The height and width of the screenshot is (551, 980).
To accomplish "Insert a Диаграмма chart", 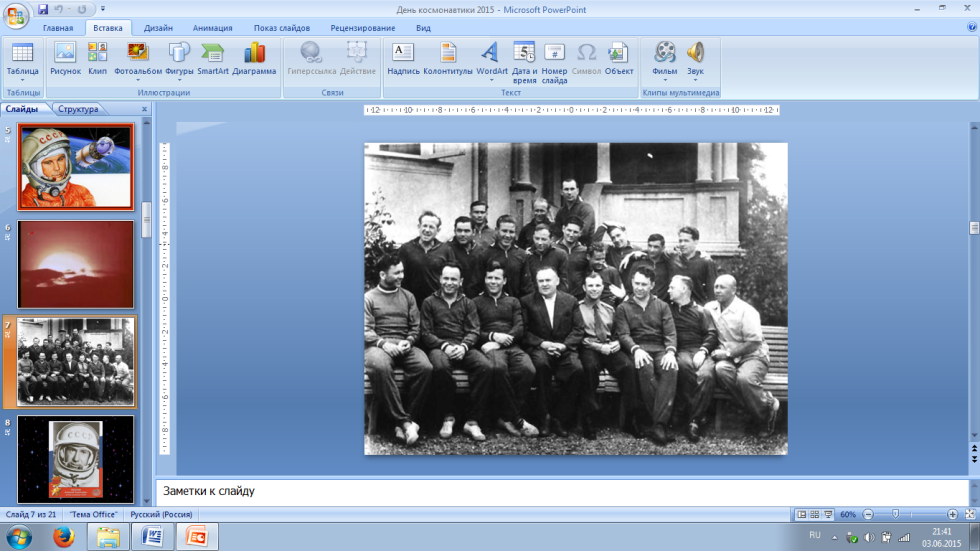I will tap(254, 59).
